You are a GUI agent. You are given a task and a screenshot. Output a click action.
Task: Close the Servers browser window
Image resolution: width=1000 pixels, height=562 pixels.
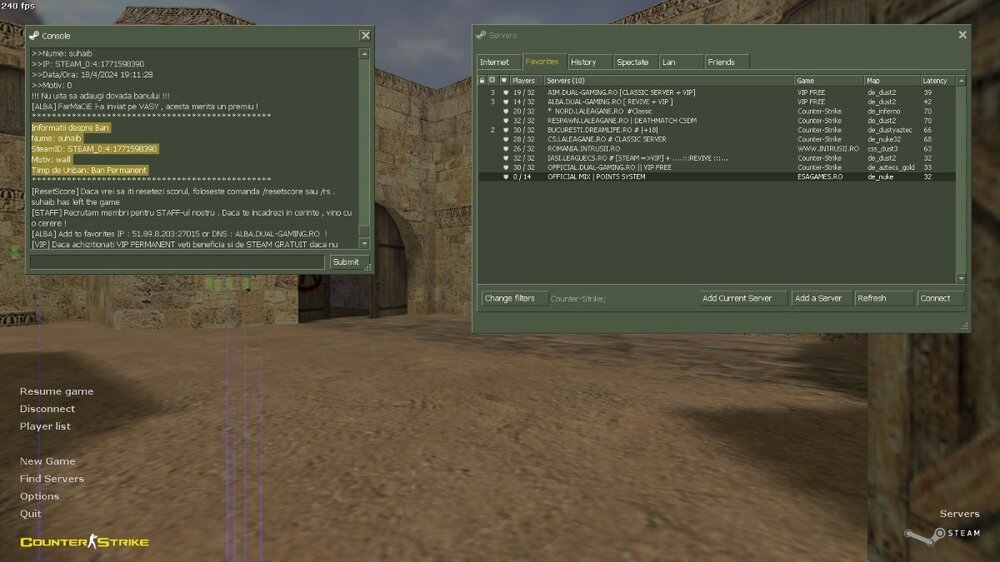point(962,35)
